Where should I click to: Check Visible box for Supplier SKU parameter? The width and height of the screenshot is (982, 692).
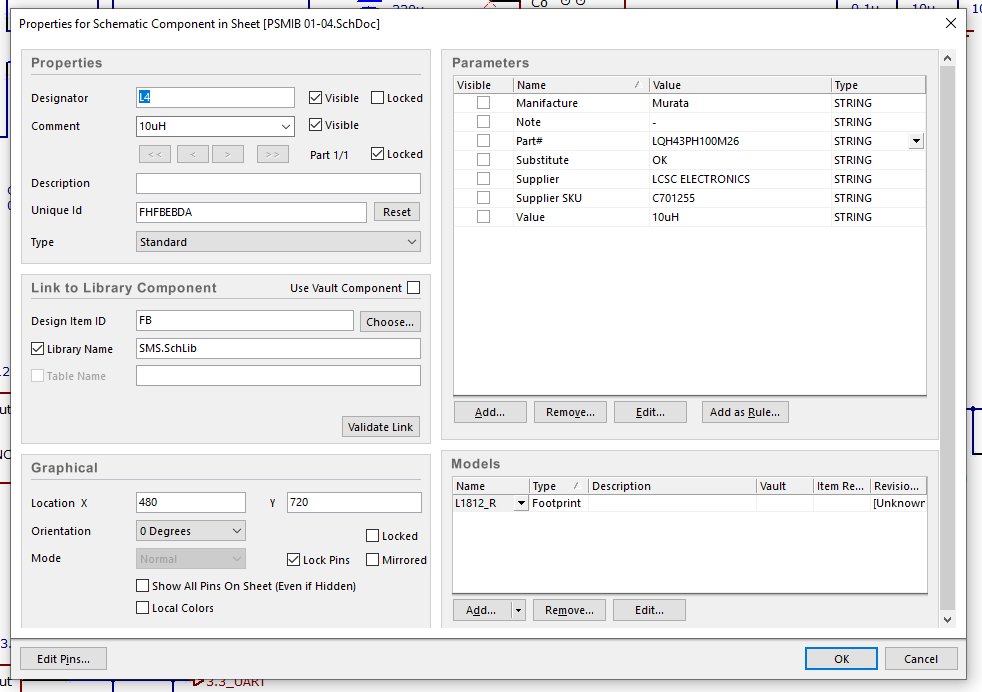[483, 198]
